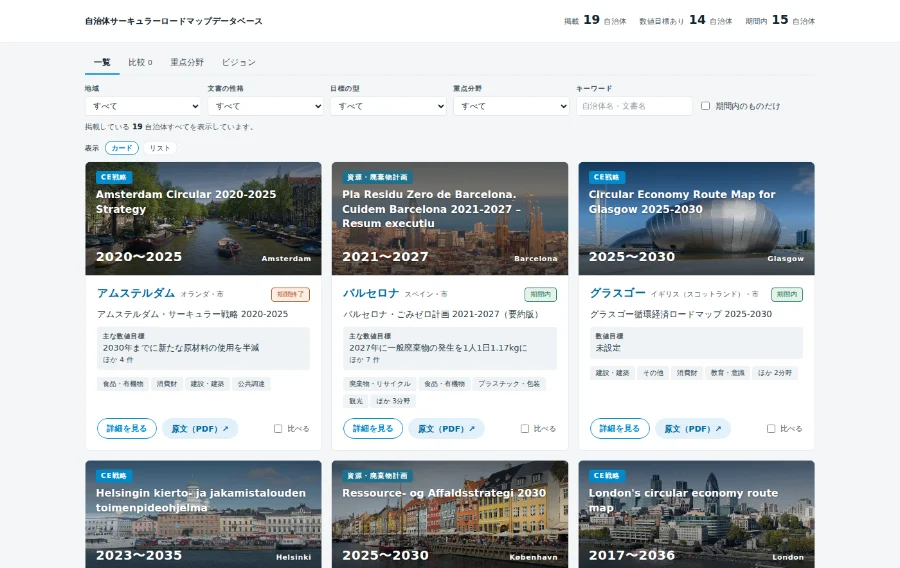Click the 観光 tag
The height and width of the screenshot is (568, 900).
coord(356,401)
